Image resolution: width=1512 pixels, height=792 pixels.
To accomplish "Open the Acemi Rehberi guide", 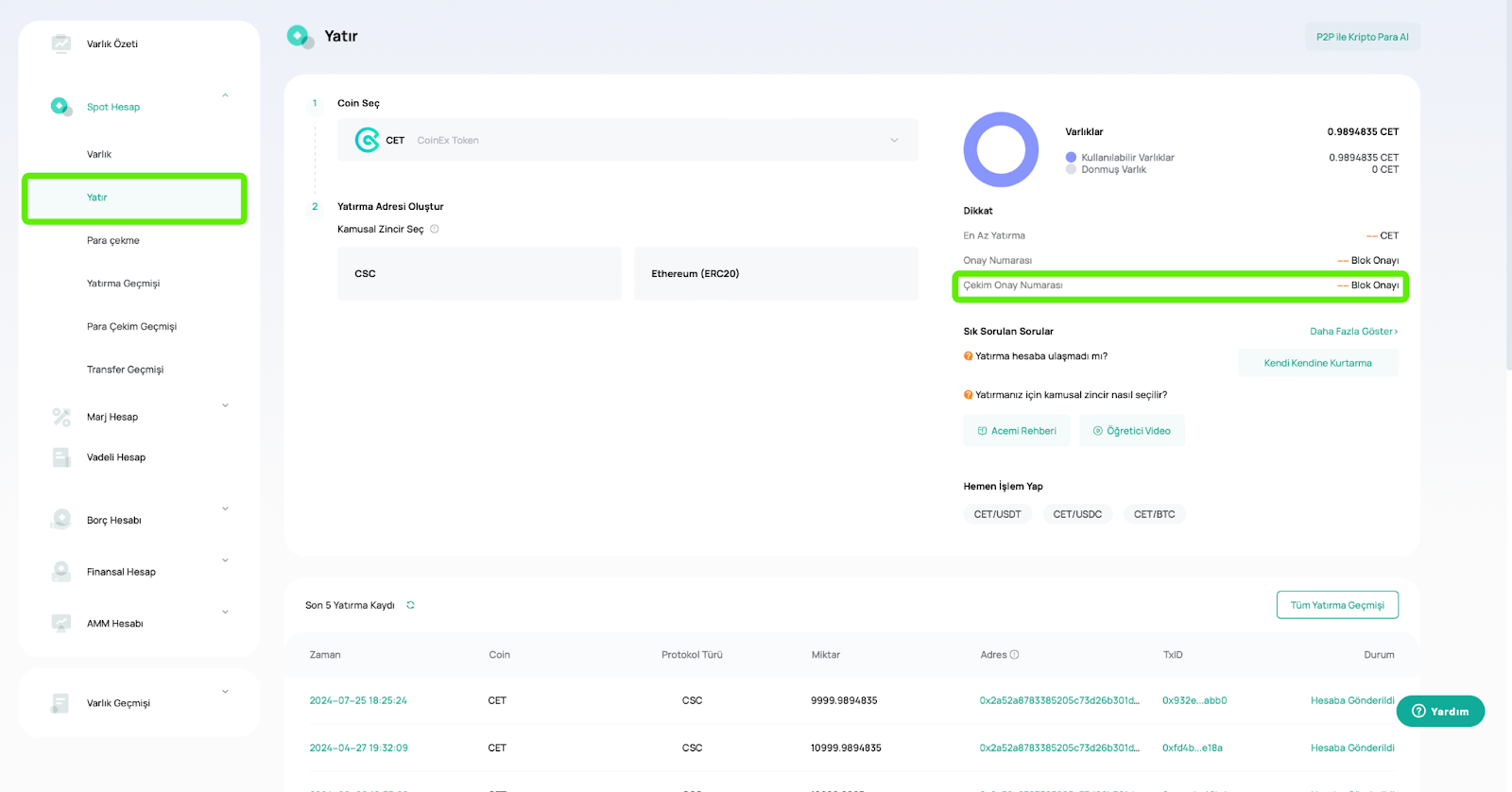I will click(x=1017, y=431).
